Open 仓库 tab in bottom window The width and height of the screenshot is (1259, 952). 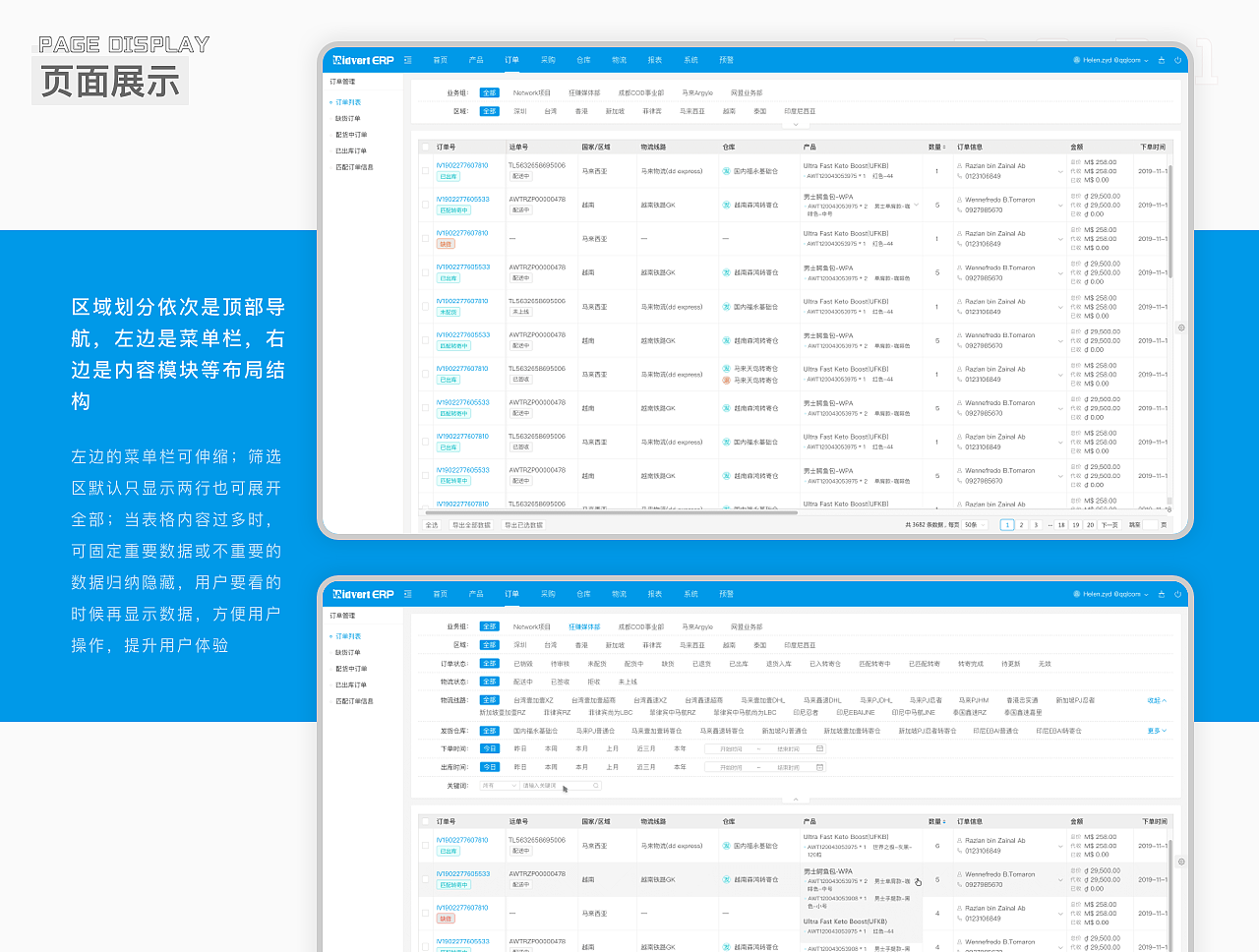tap(583, 594)
